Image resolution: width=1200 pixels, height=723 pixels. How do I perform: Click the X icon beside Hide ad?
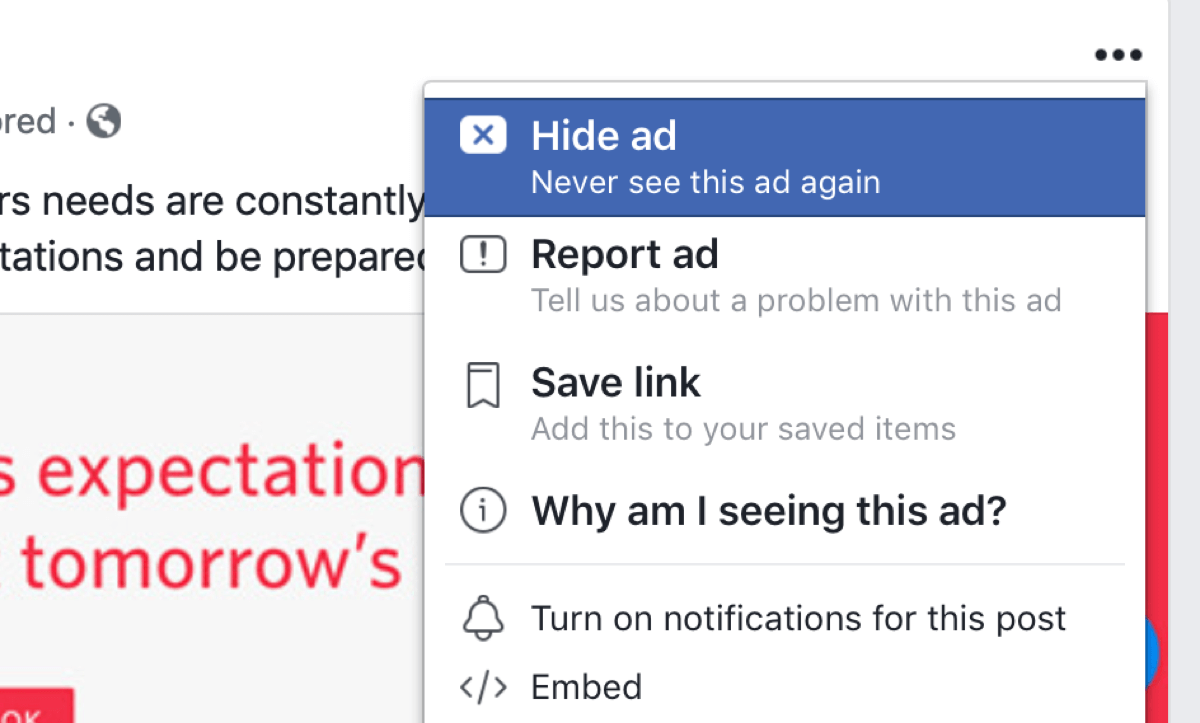(483, 136)
